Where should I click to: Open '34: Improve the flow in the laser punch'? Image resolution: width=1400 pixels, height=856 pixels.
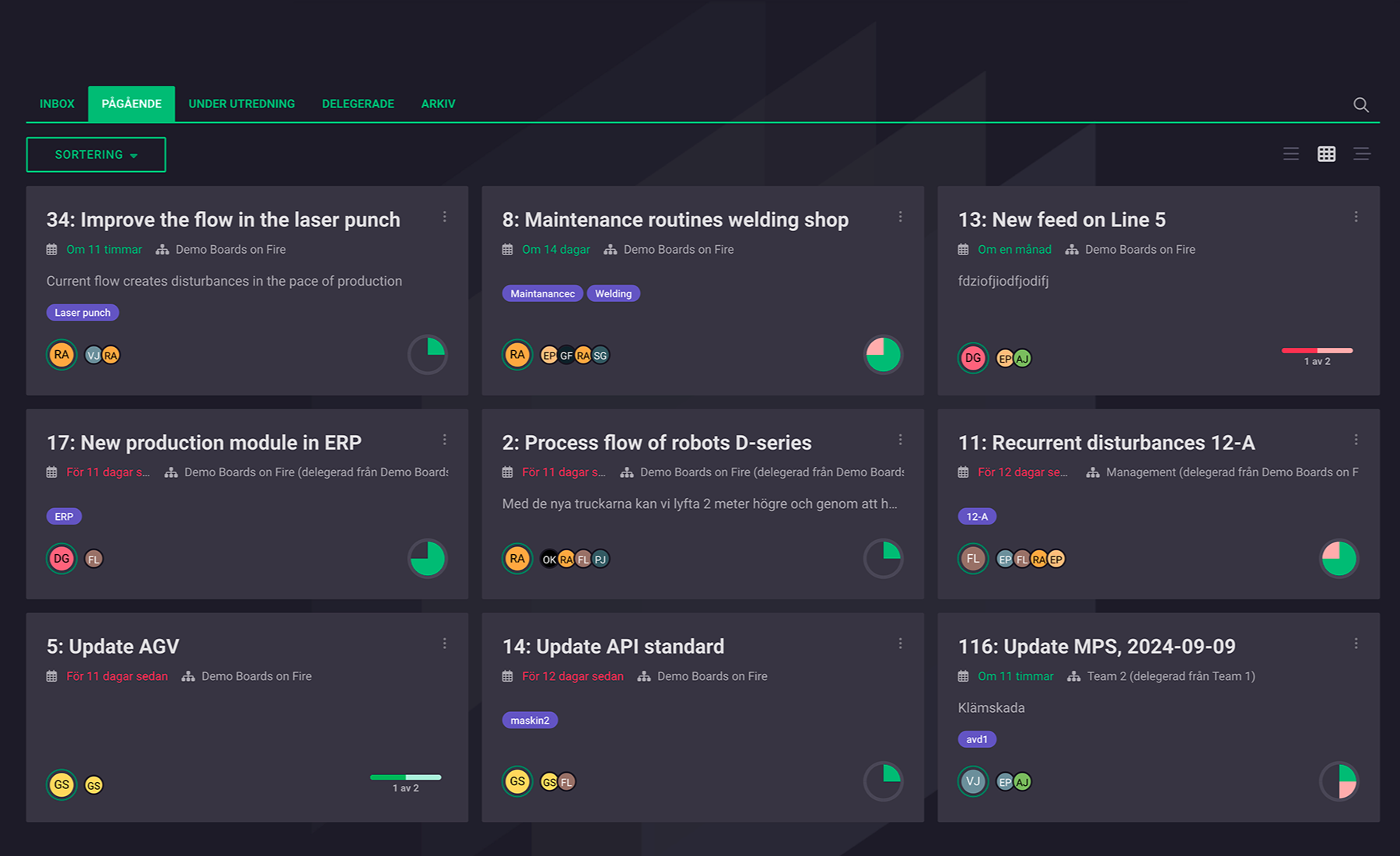click(223, 220)
